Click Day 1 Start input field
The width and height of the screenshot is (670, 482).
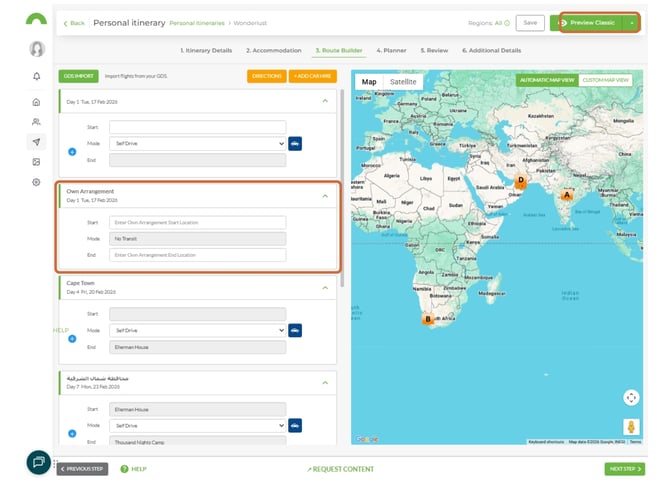pyautogui.click(x=197, y=127)
